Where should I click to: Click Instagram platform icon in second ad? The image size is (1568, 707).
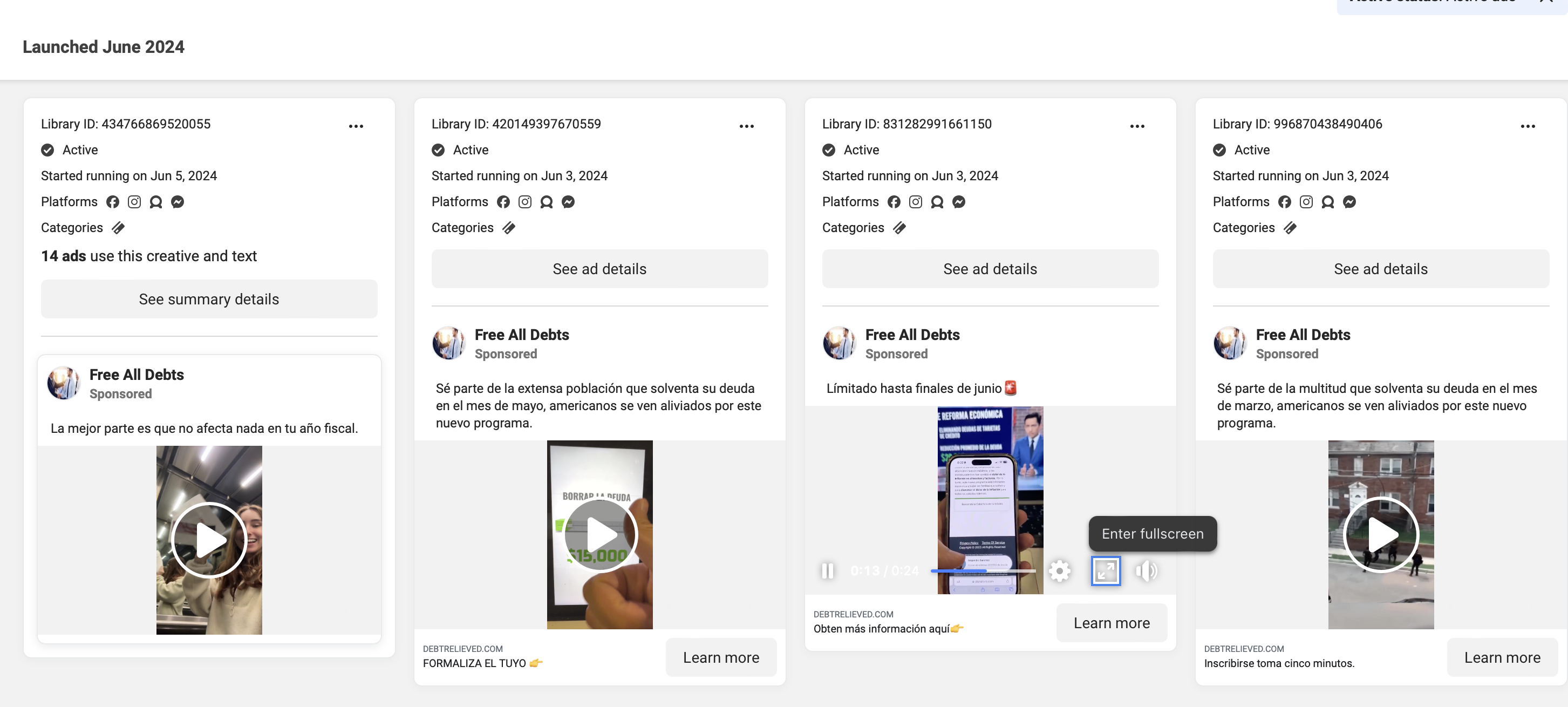pyautogui.click(x=524, y=201)
